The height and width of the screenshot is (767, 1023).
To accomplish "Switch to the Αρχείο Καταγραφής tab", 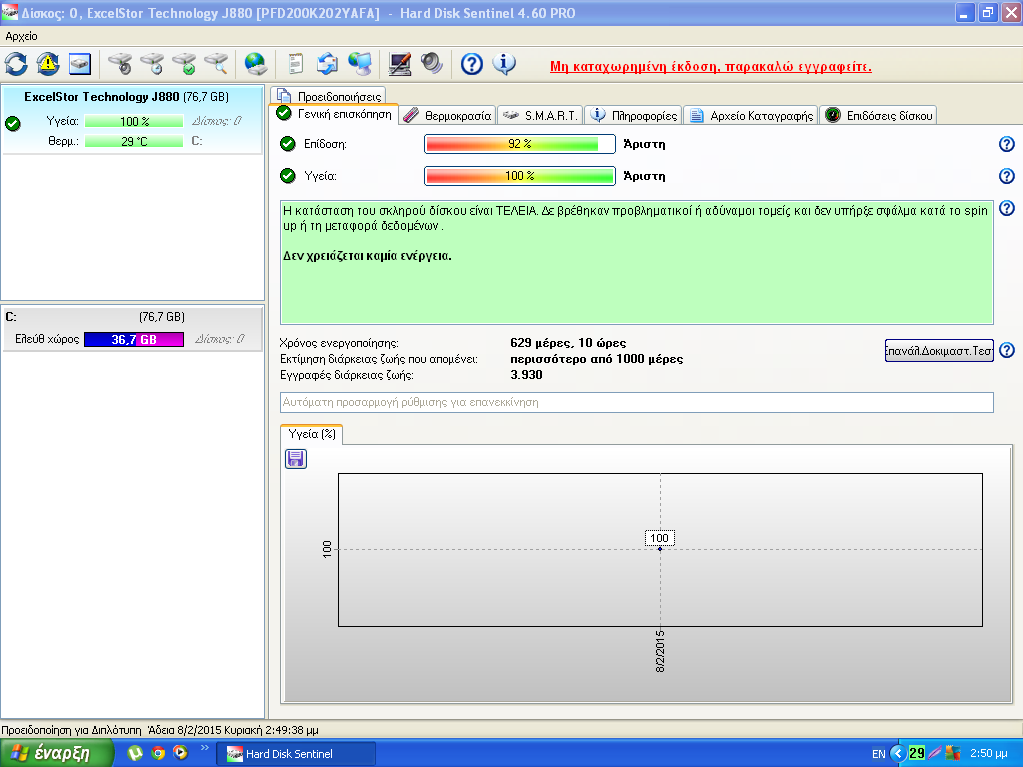I will (x=751, y=115).
